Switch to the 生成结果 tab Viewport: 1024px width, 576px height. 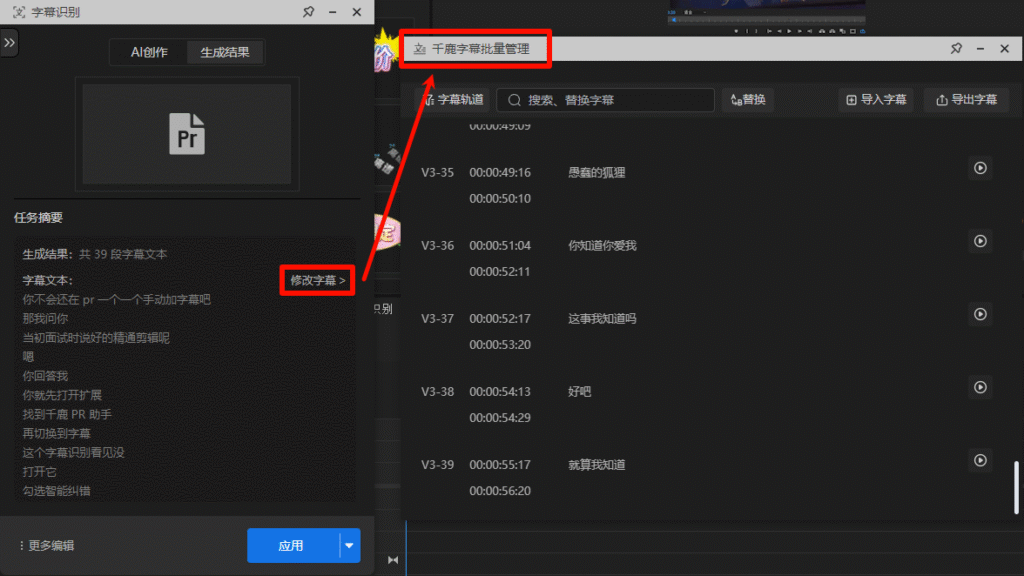(x=227, y=52)
